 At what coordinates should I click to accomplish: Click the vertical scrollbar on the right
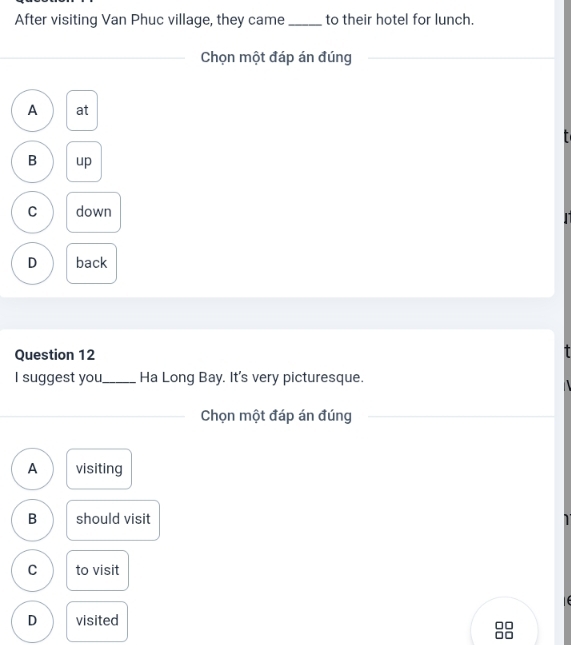pyautogui.click(x=567, y=322)
